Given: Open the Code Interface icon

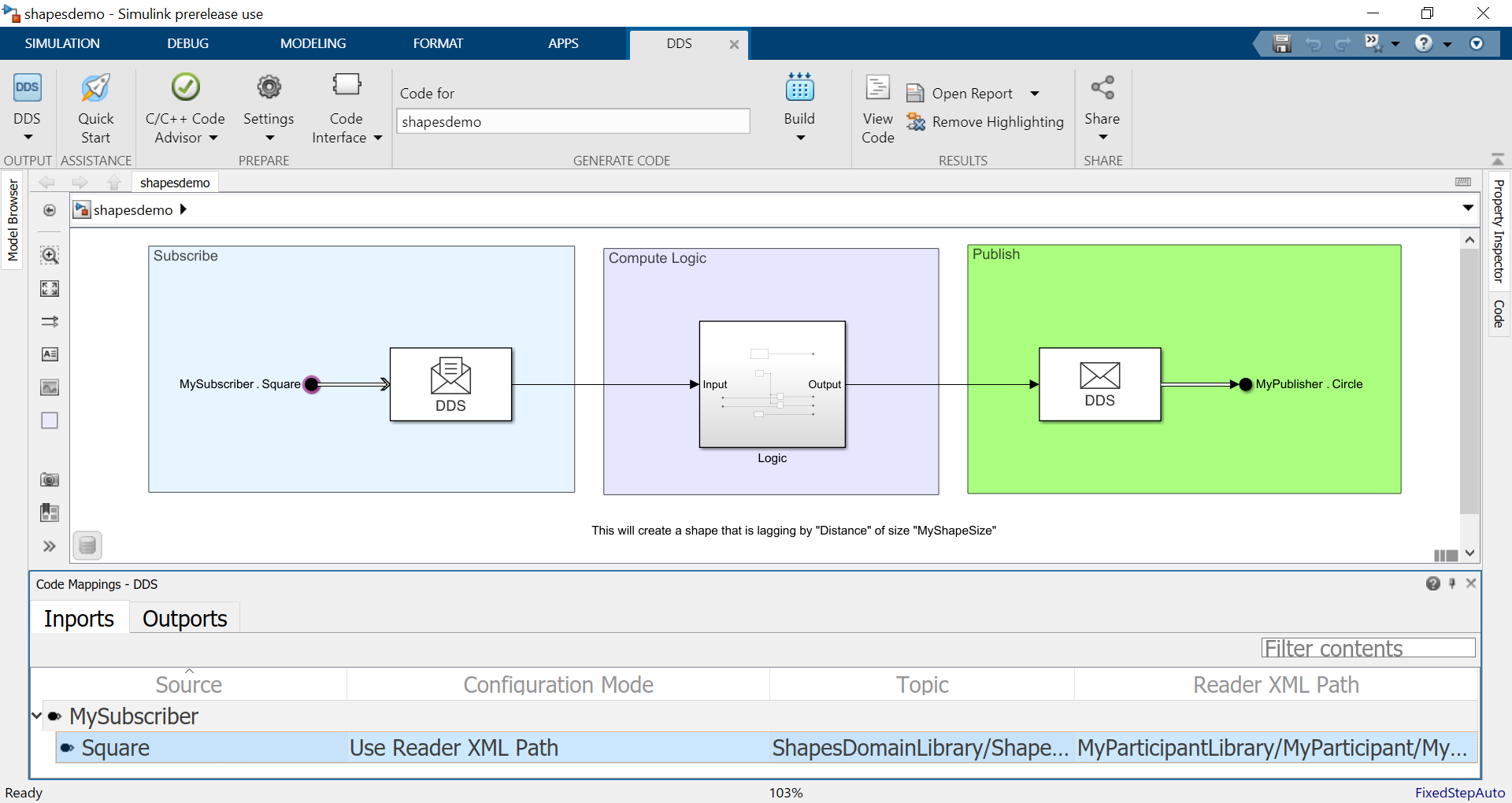Looking at the screenshot, I should tap(346, 86).
